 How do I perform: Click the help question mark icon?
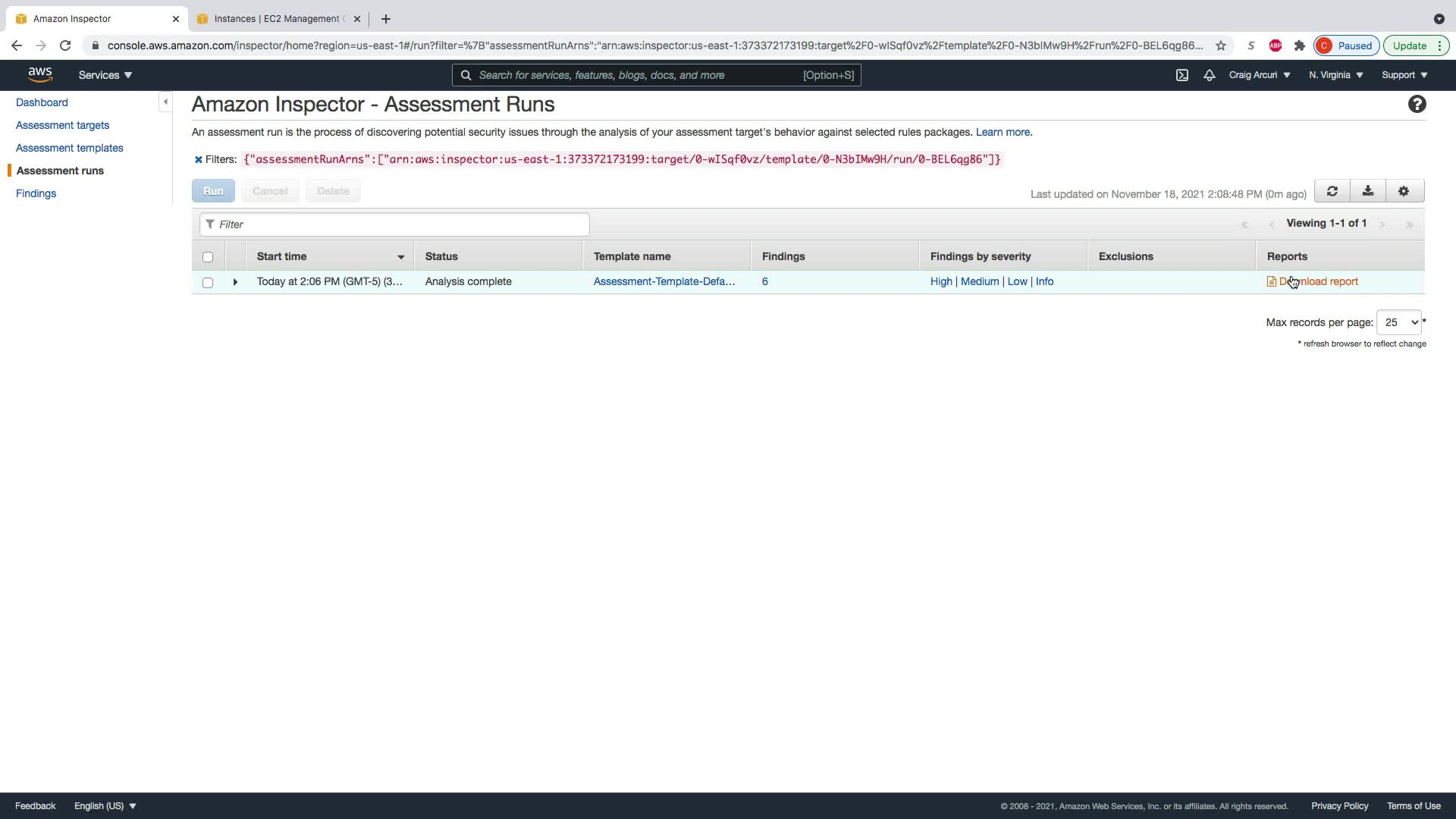1417,105
